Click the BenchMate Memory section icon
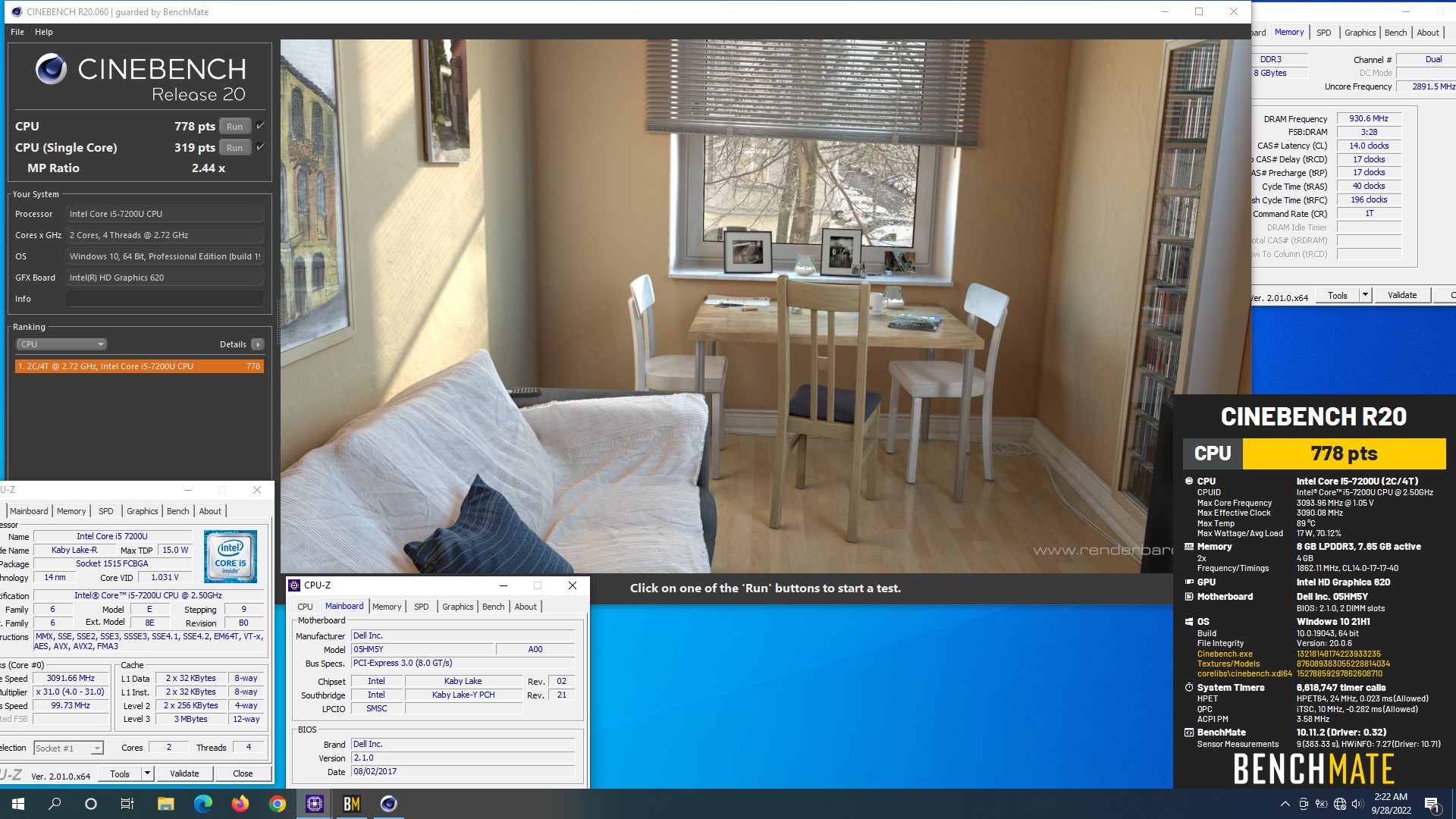This screenshot has width=1456, height=819. click(1188, 546)
